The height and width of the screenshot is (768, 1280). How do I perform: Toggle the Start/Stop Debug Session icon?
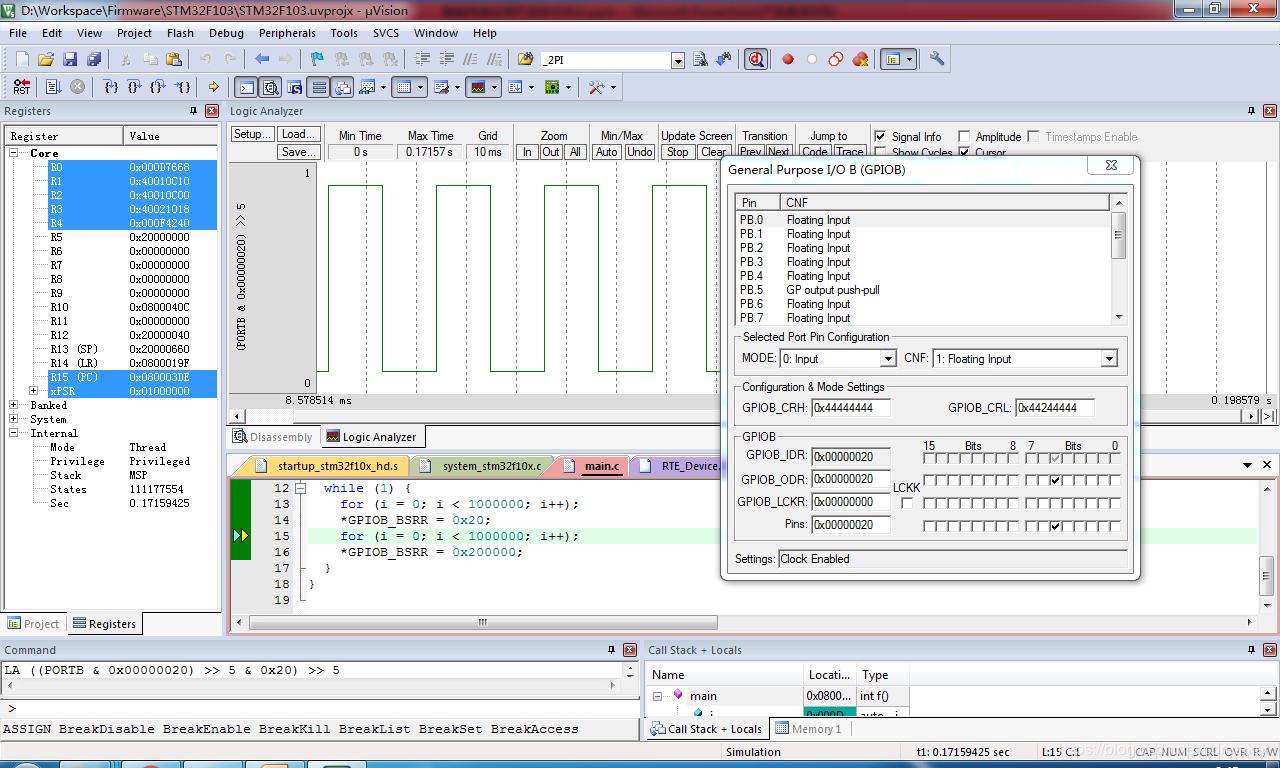coord(756,60)
